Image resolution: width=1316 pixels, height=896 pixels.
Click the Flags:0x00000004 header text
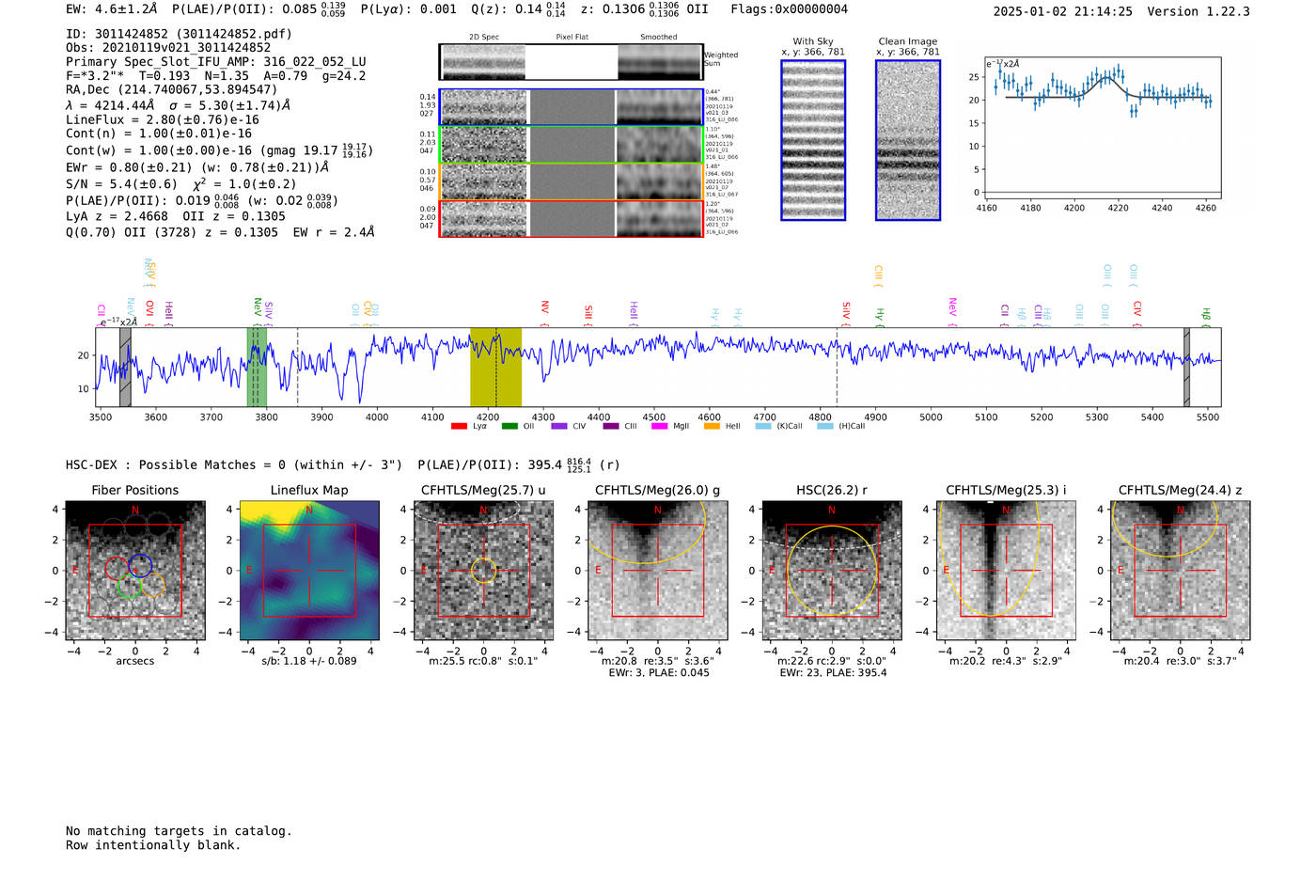tap(790, 9)
